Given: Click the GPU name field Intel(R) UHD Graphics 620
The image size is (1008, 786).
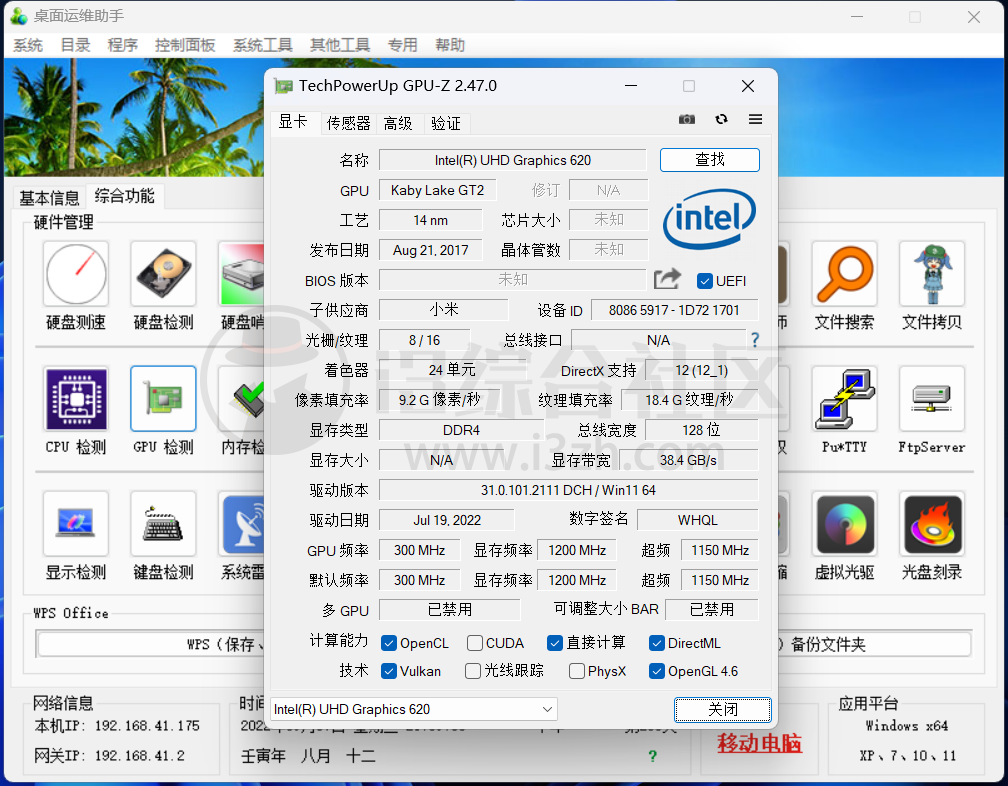Looking at the screenshot, I should 512,160.
